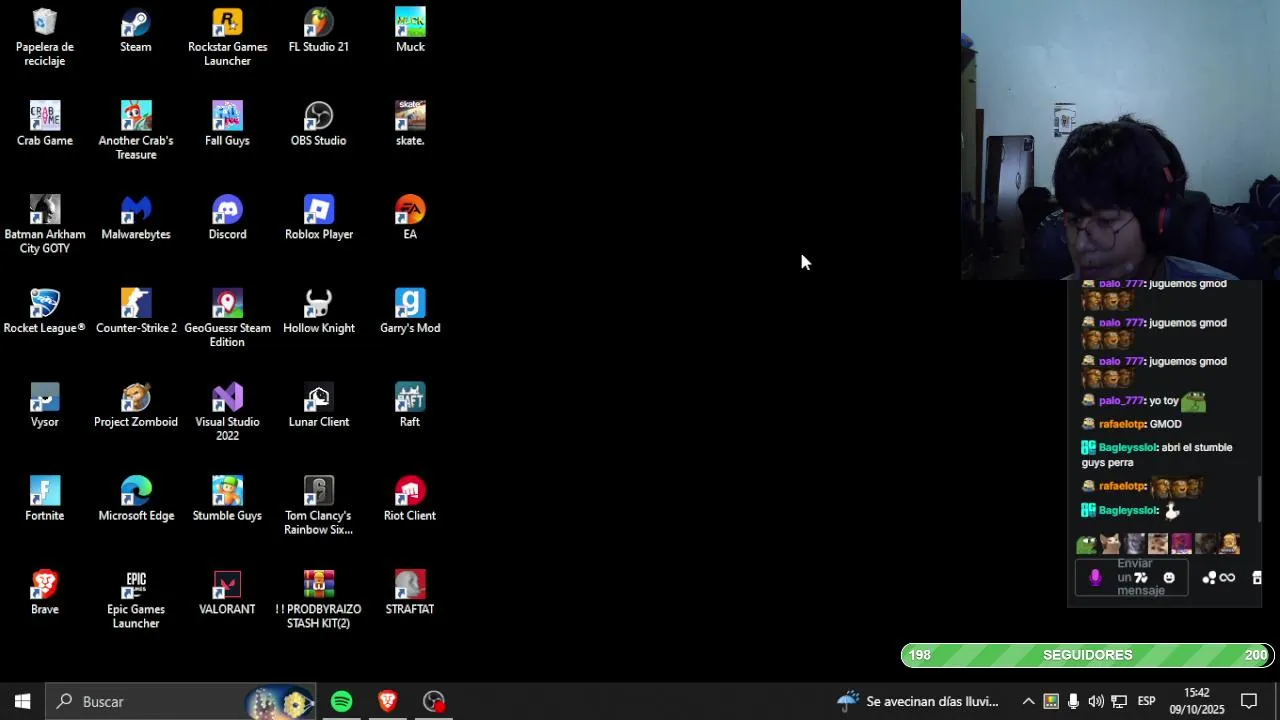Viewport: 1280px width, 720px height.
Task: Click the EA app icon
Action: point(410,218)
